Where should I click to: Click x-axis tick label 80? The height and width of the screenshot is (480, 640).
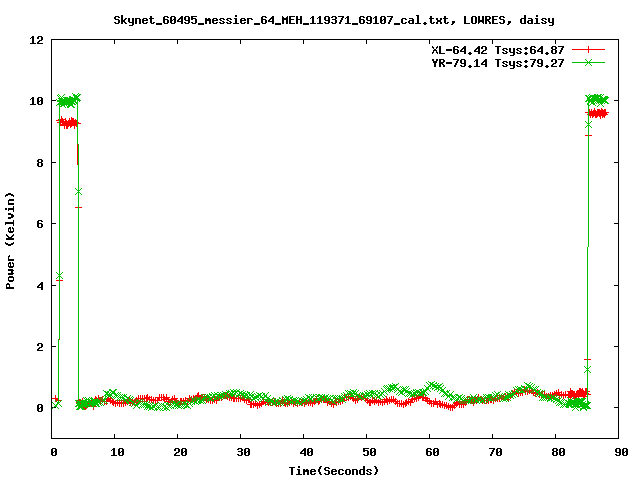(558, 452)
